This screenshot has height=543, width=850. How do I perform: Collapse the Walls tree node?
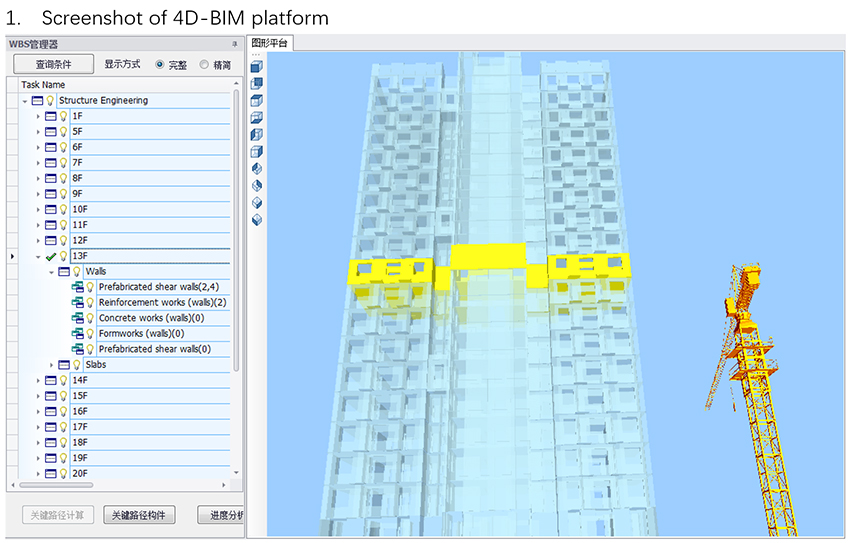pos(52,271)
